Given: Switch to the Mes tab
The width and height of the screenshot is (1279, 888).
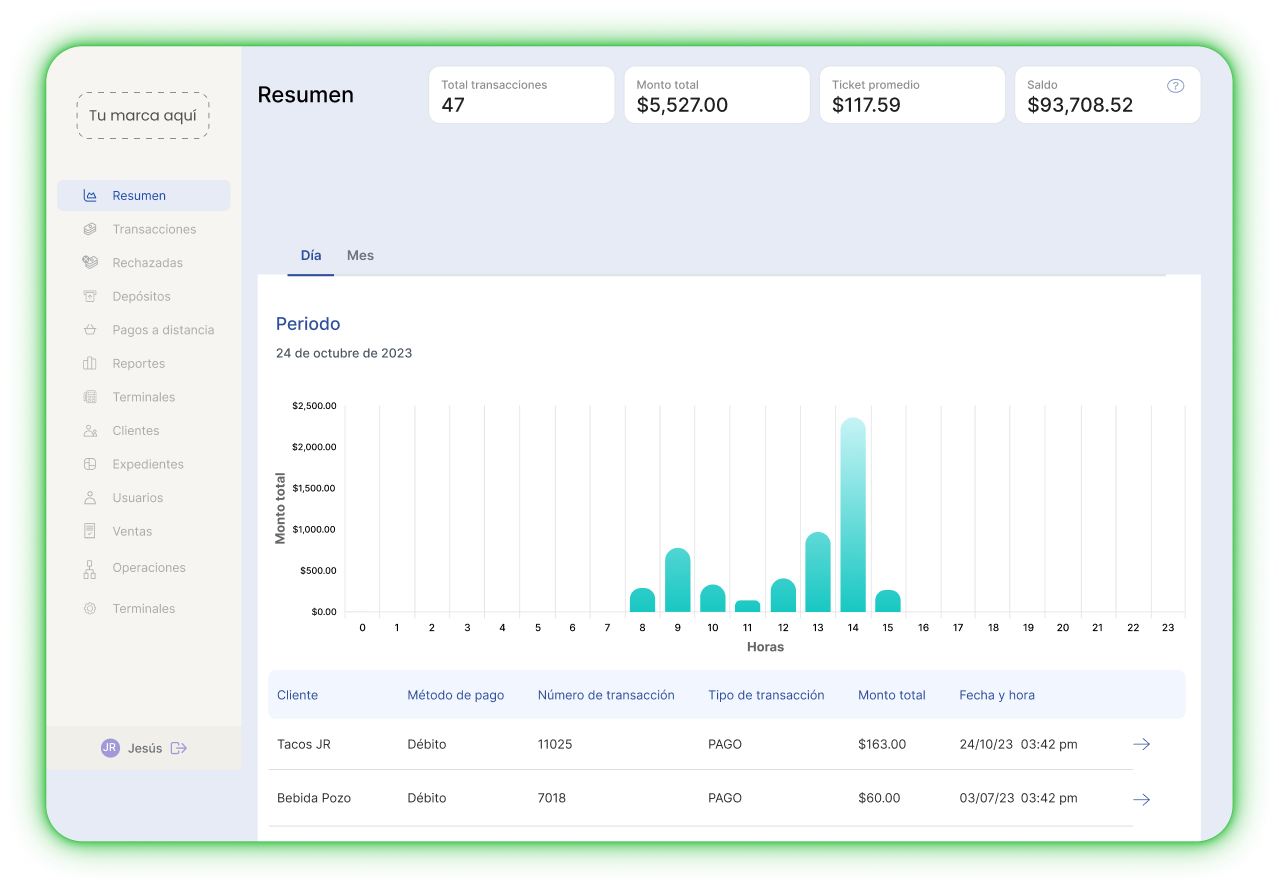Looking at the screenshot, I should pyautogui.click(x=360, y=255).
